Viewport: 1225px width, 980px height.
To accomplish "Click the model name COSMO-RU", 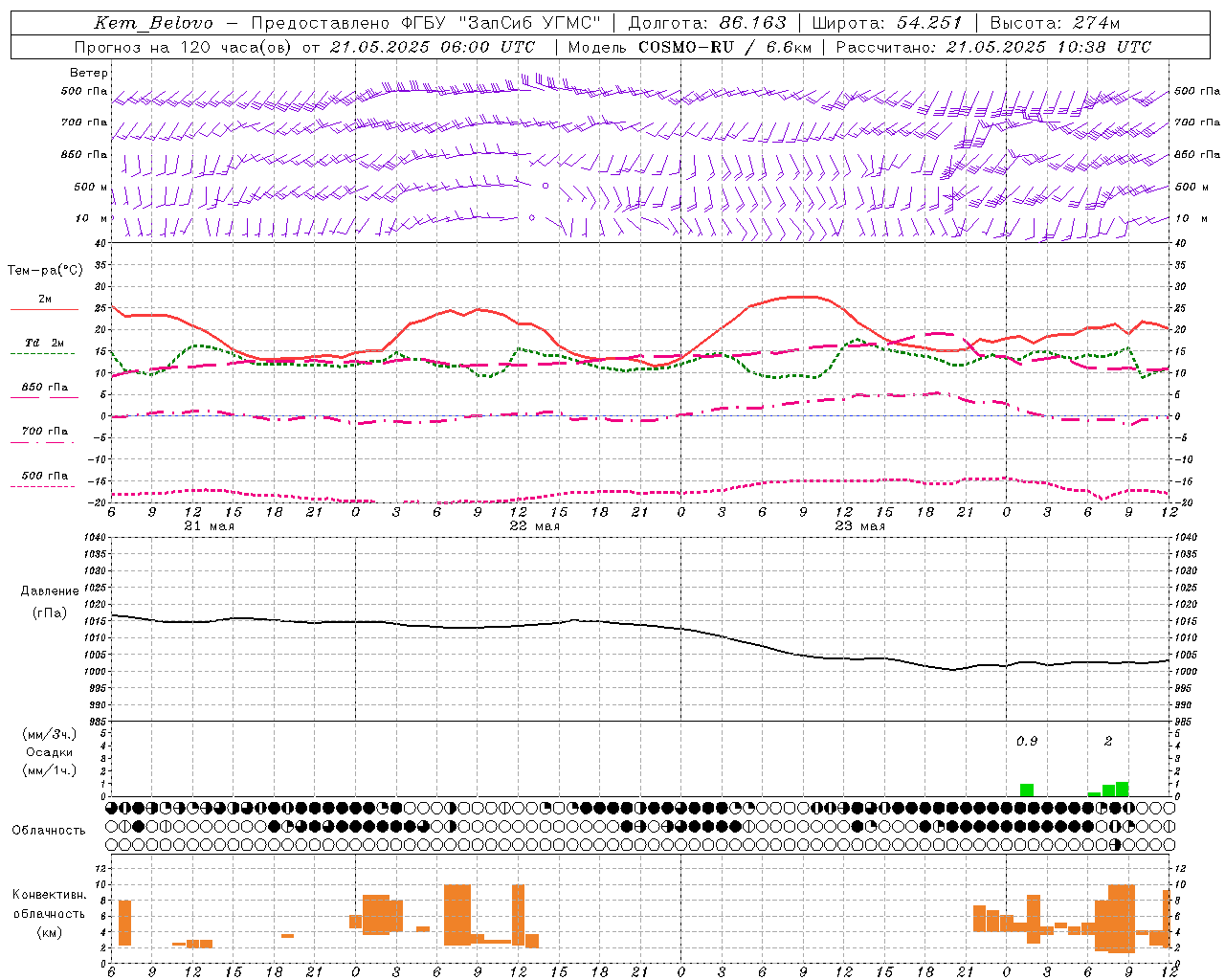I will coord(685,47).
